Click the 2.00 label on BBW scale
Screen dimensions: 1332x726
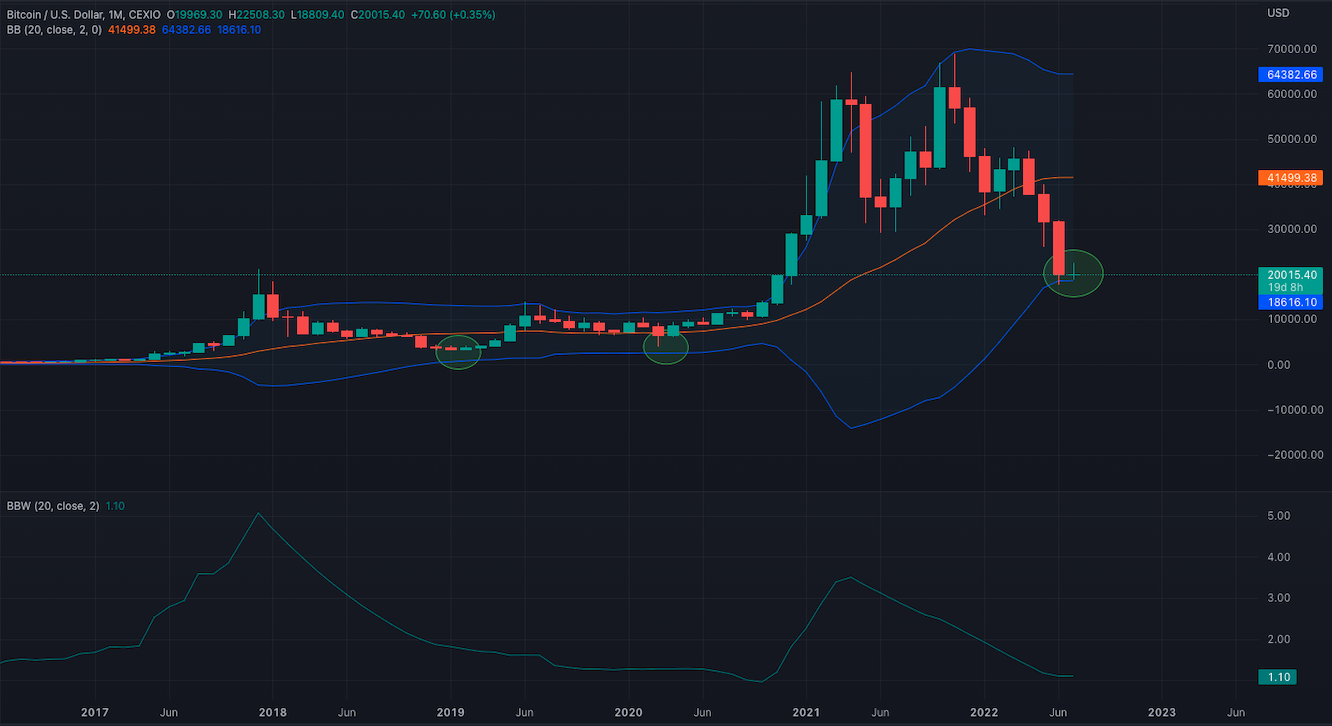(x=1277, y=639)
